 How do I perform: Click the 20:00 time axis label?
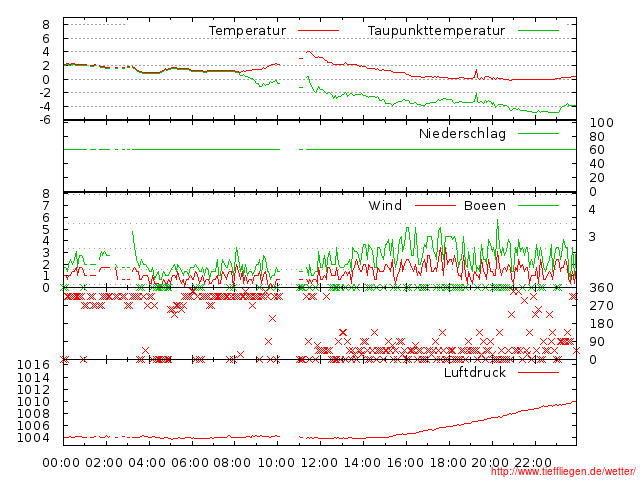[491, 463]
